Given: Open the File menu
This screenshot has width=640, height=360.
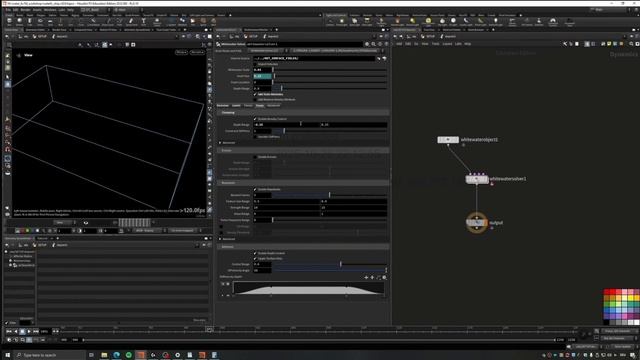Looking at the screenshot, I should coord(8,10).
